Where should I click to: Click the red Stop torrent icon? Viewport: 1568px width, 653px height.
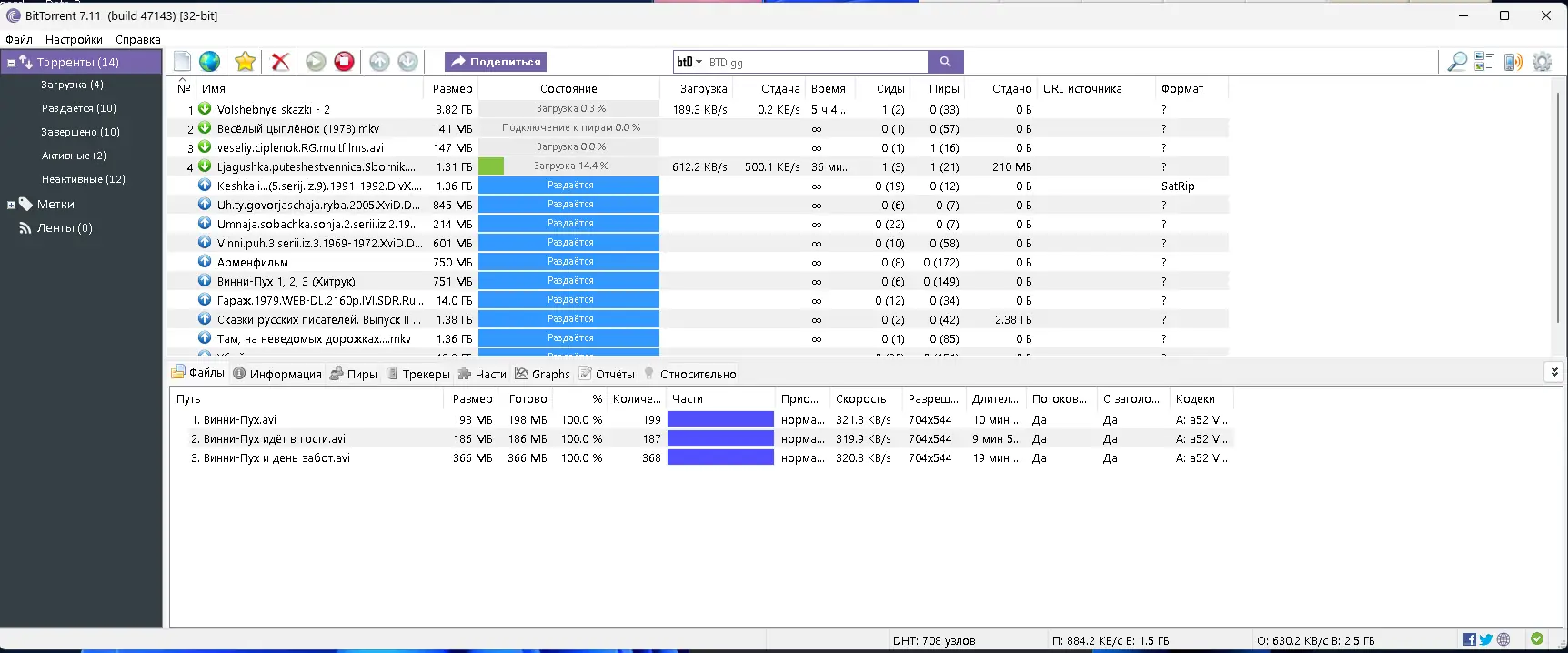click(x=344, y=61)
